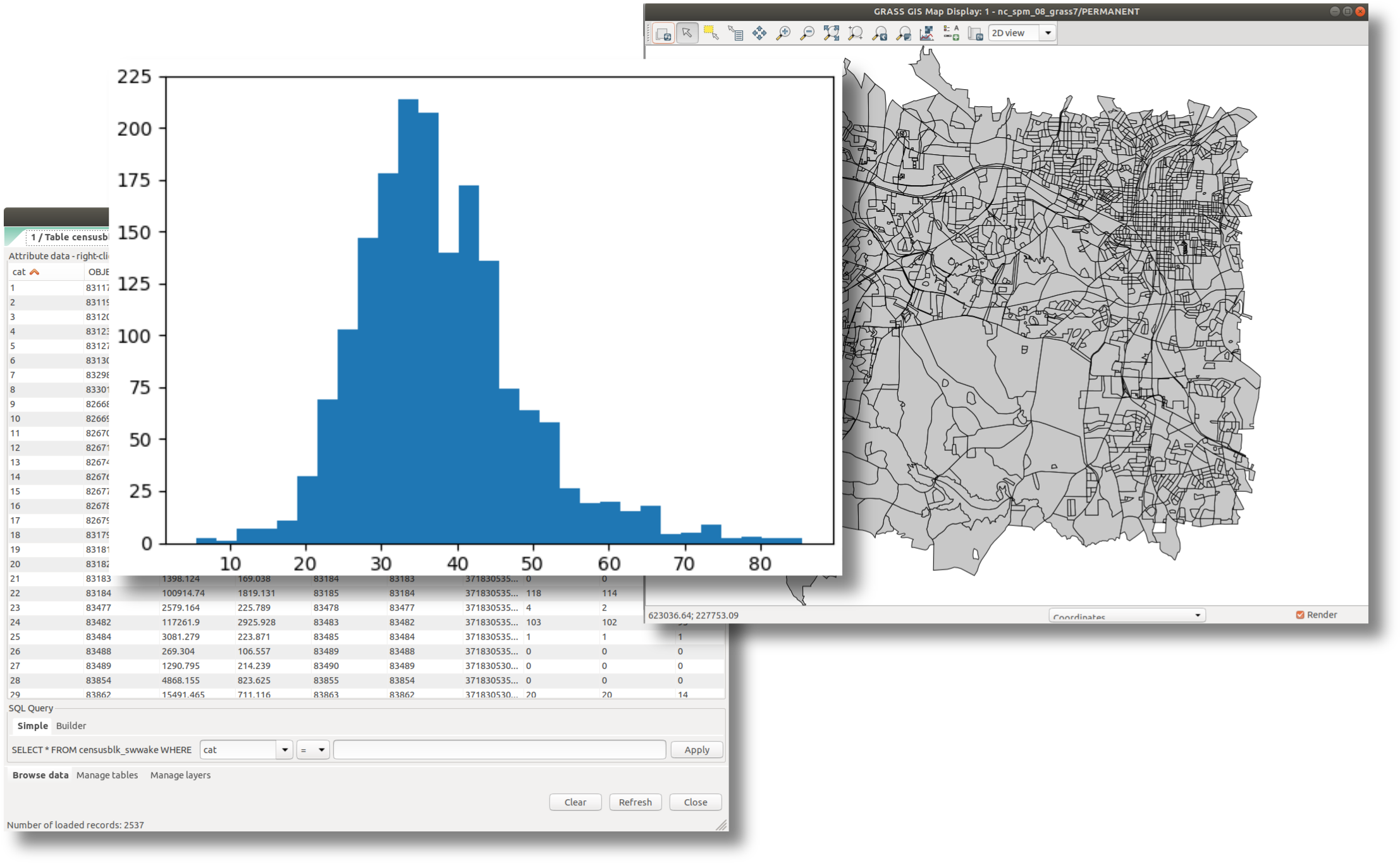Activate the select vector features tool

711,34
